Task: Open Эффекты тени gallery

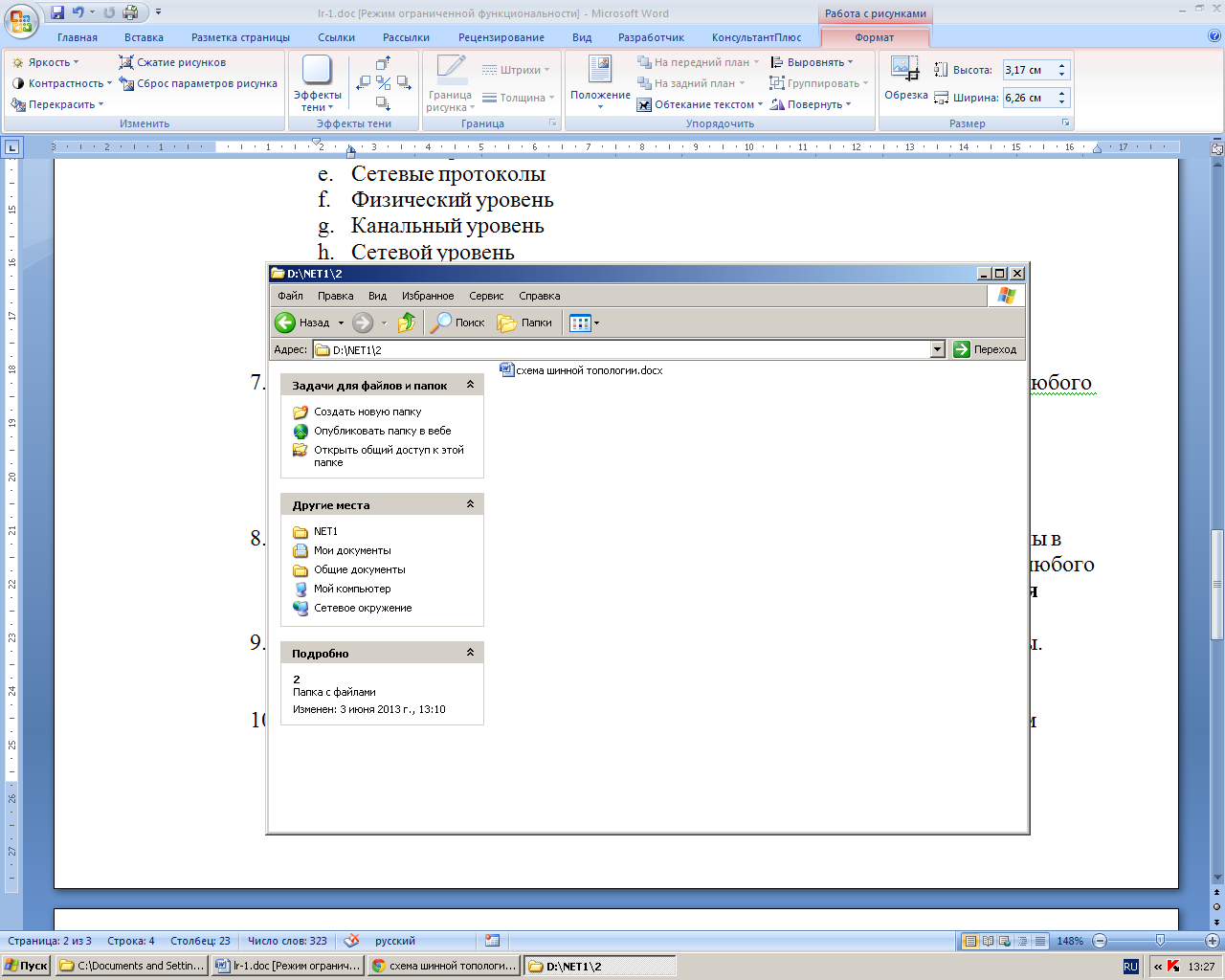Action: pyautogui.click(x=317, y=83)
